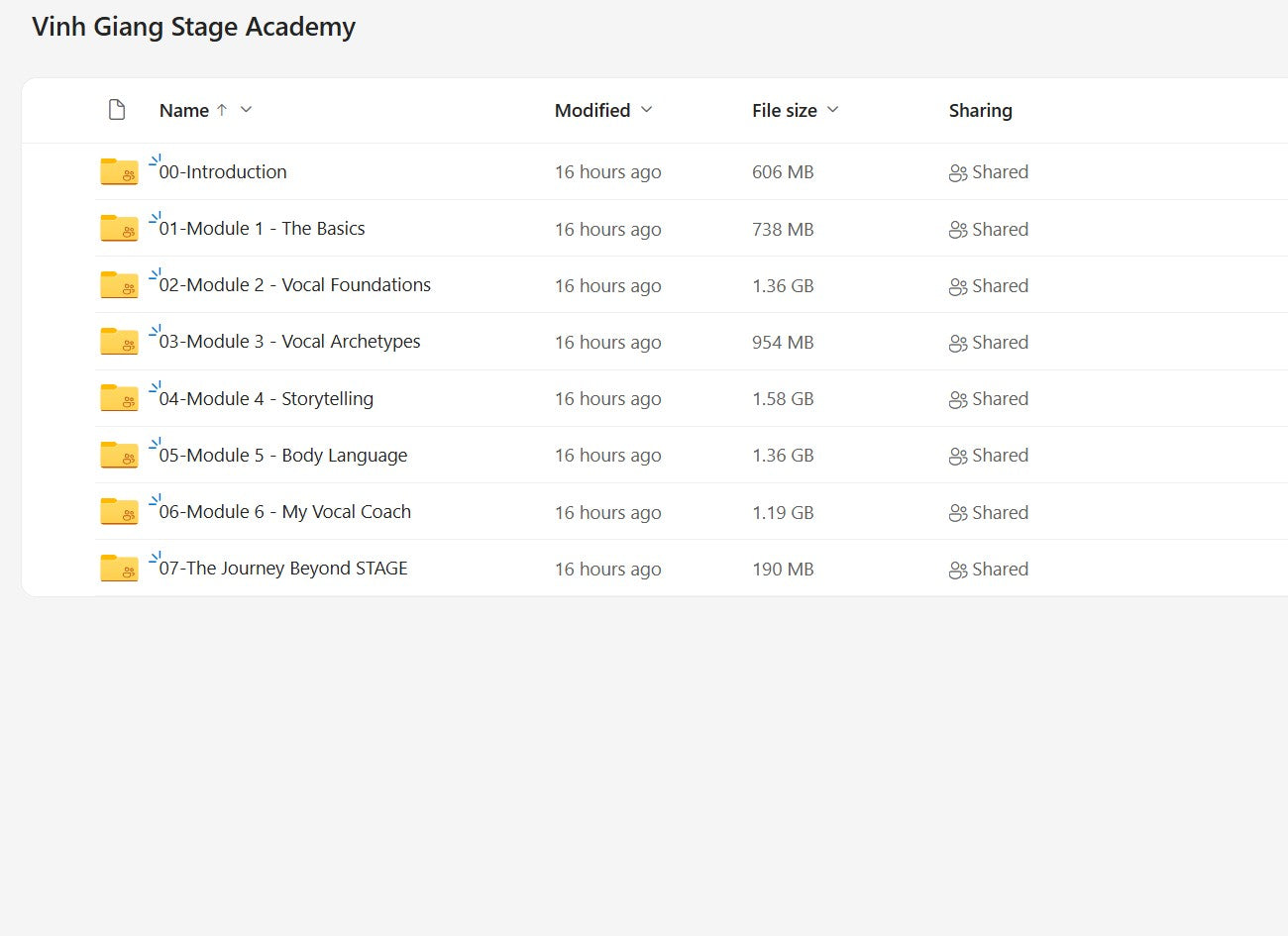The width and height of the screenshot is (1288, 936).
Task: Click the Body Language folder icon
Action: [x=119, y=456]
